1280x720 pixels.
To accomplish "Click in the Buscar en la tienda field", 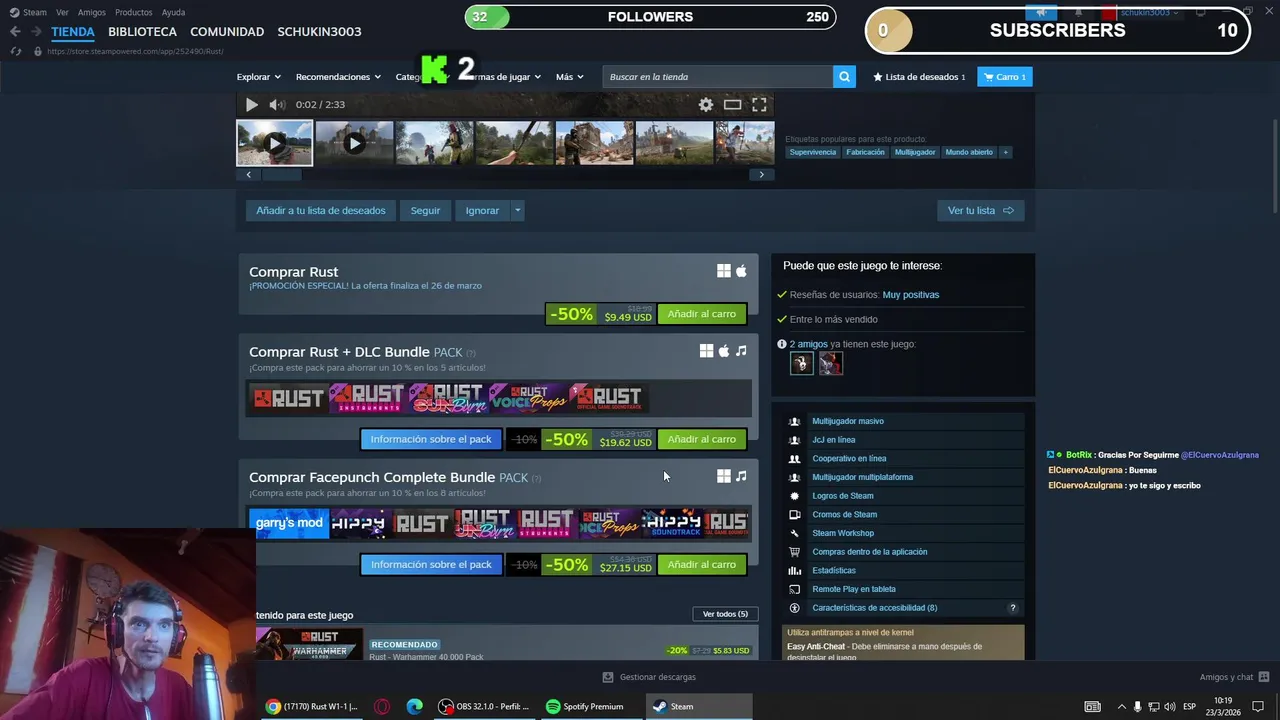I will [x=718, y=77].
